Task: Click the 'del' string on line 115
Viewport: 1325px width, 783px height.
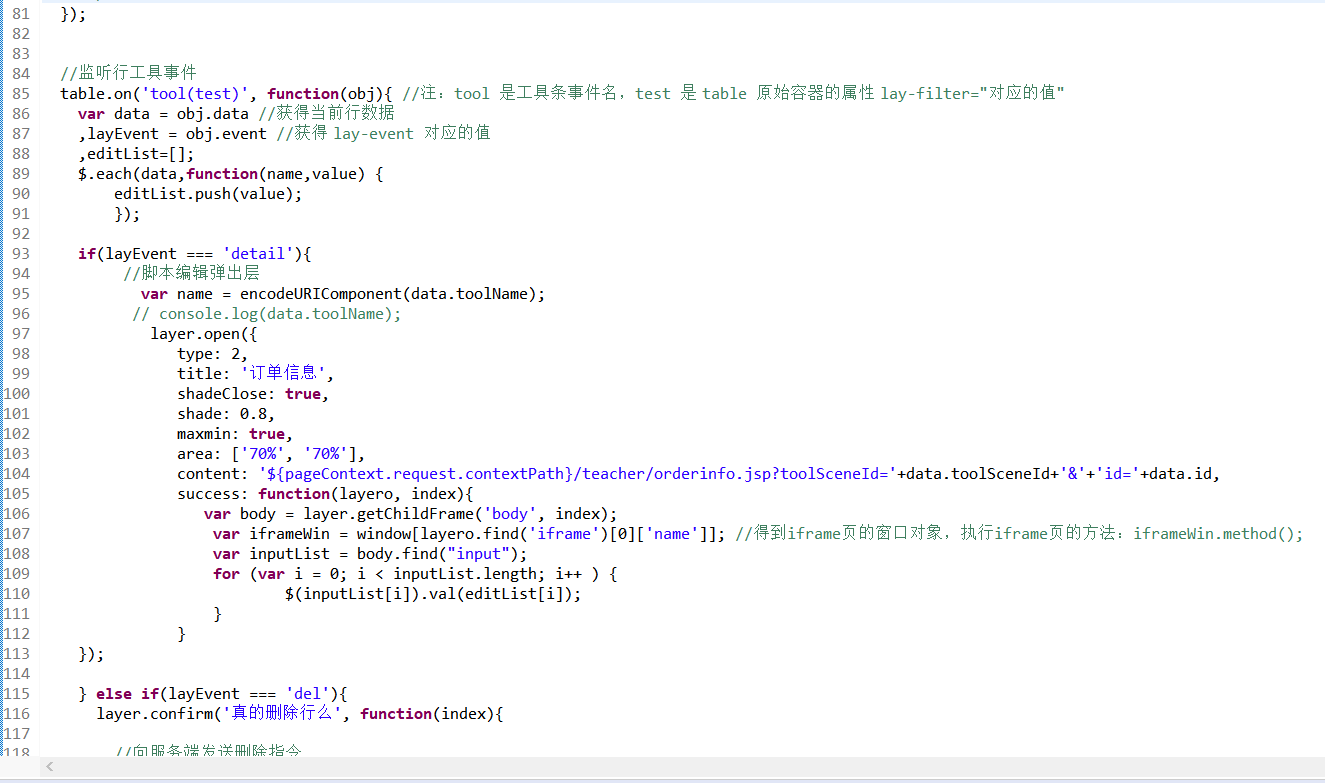Action: click(x=307, y=693)
